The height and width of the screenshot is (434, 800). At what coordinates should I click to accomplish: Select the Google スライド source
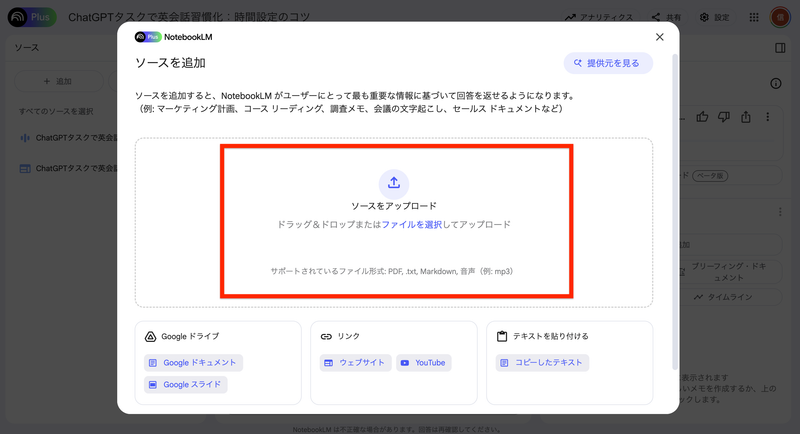[186, 385]
